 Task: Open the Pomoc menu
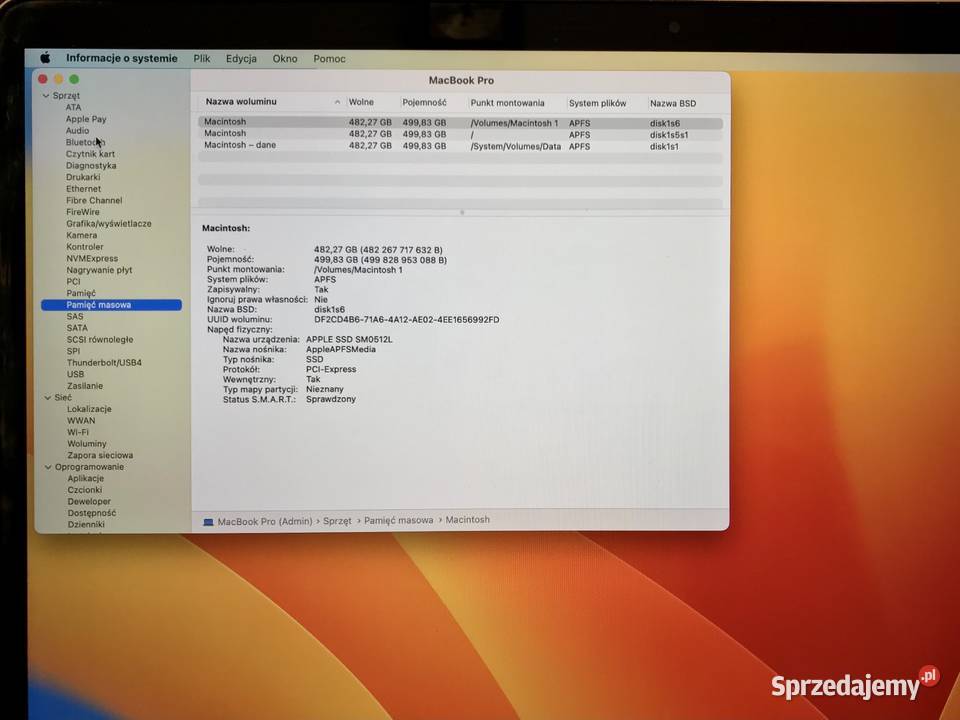329,58
